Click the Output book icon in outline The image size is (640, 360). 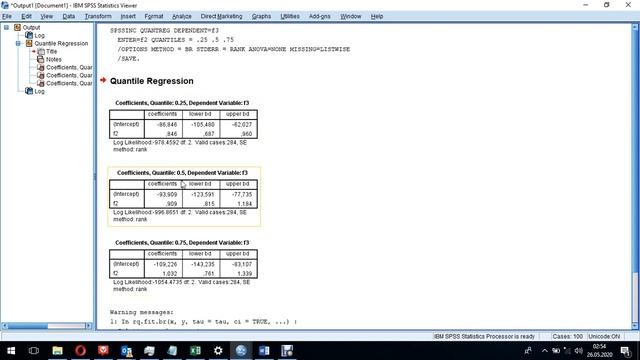(x=18, y=27)
